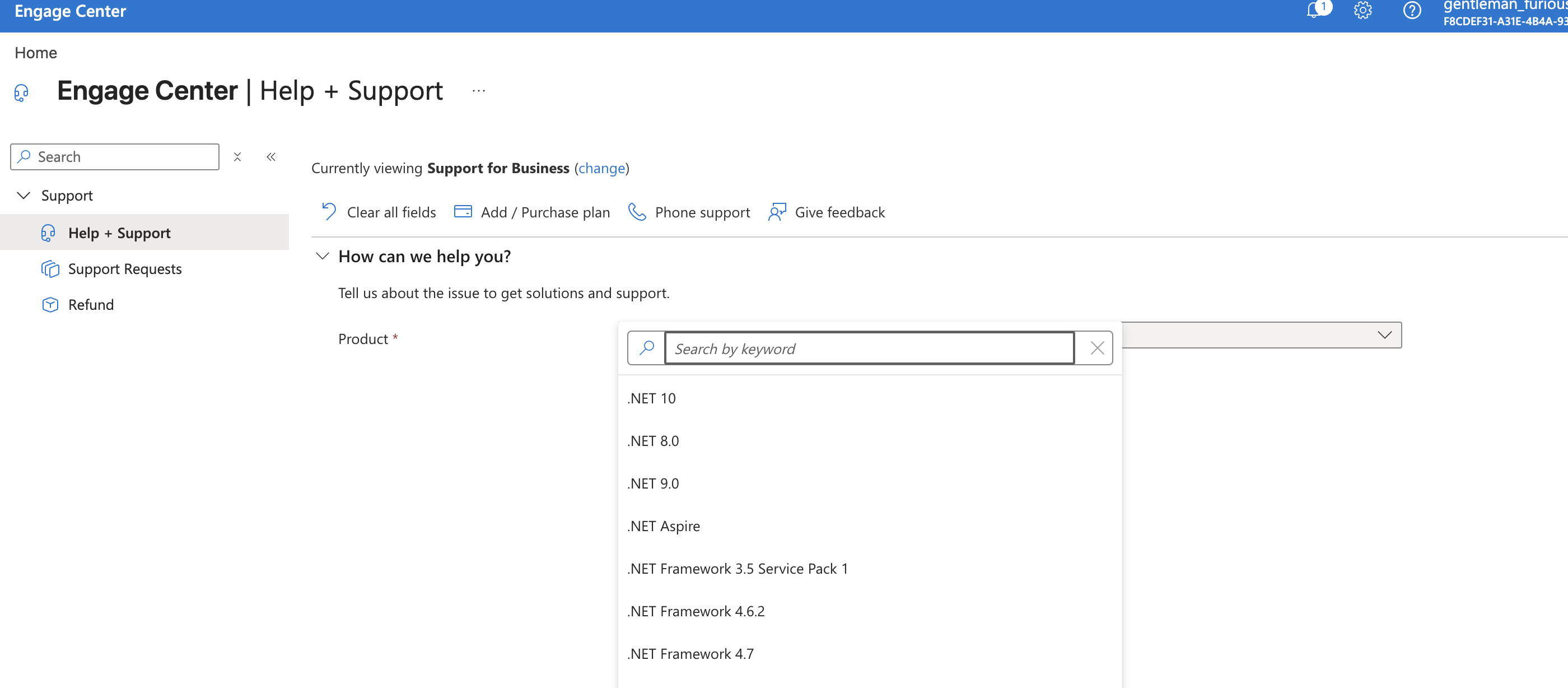Go to the Home breadcrumb

coord(36,53)
